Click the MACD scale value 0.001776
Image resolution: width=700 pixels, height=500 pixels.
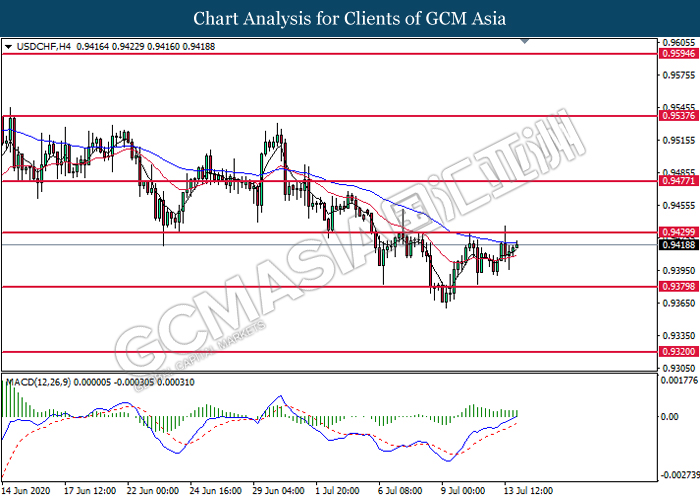point(679,380)
